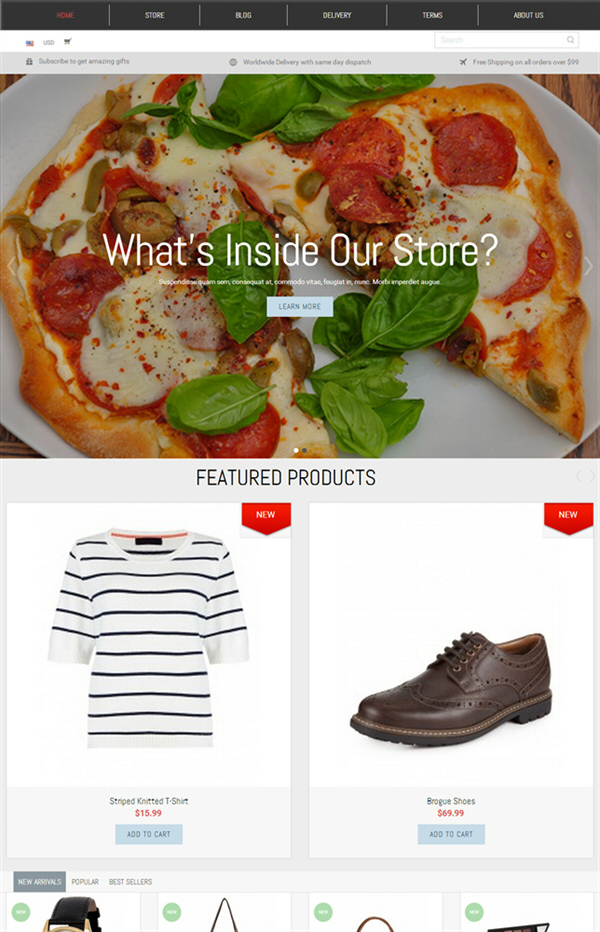This screenshot has height=932, width=600.
Task: Show next featured products arrow
Action: (592, 476)
